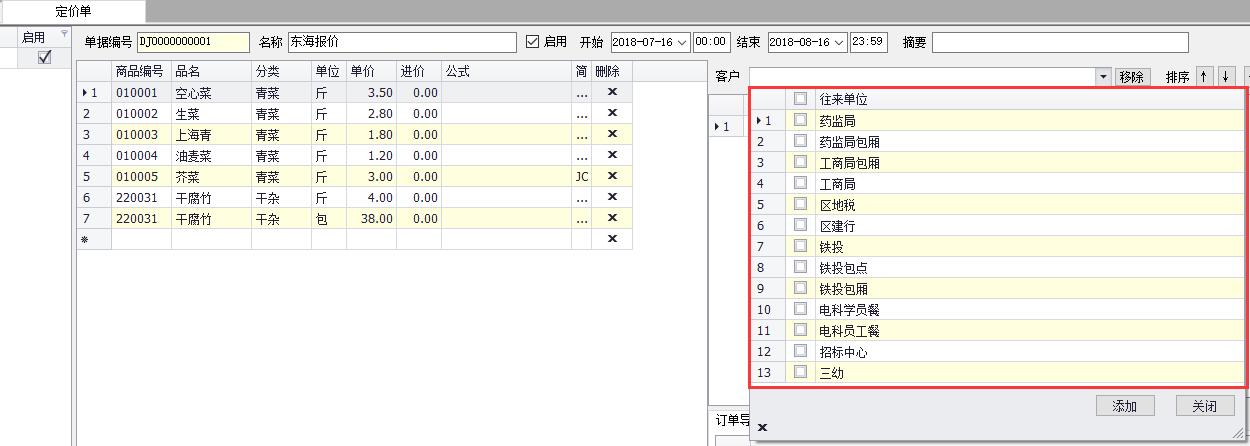This screenshot has width=1250, height=446.
Task: Expand the 客户 combo box arrow
Action: 1103,77
